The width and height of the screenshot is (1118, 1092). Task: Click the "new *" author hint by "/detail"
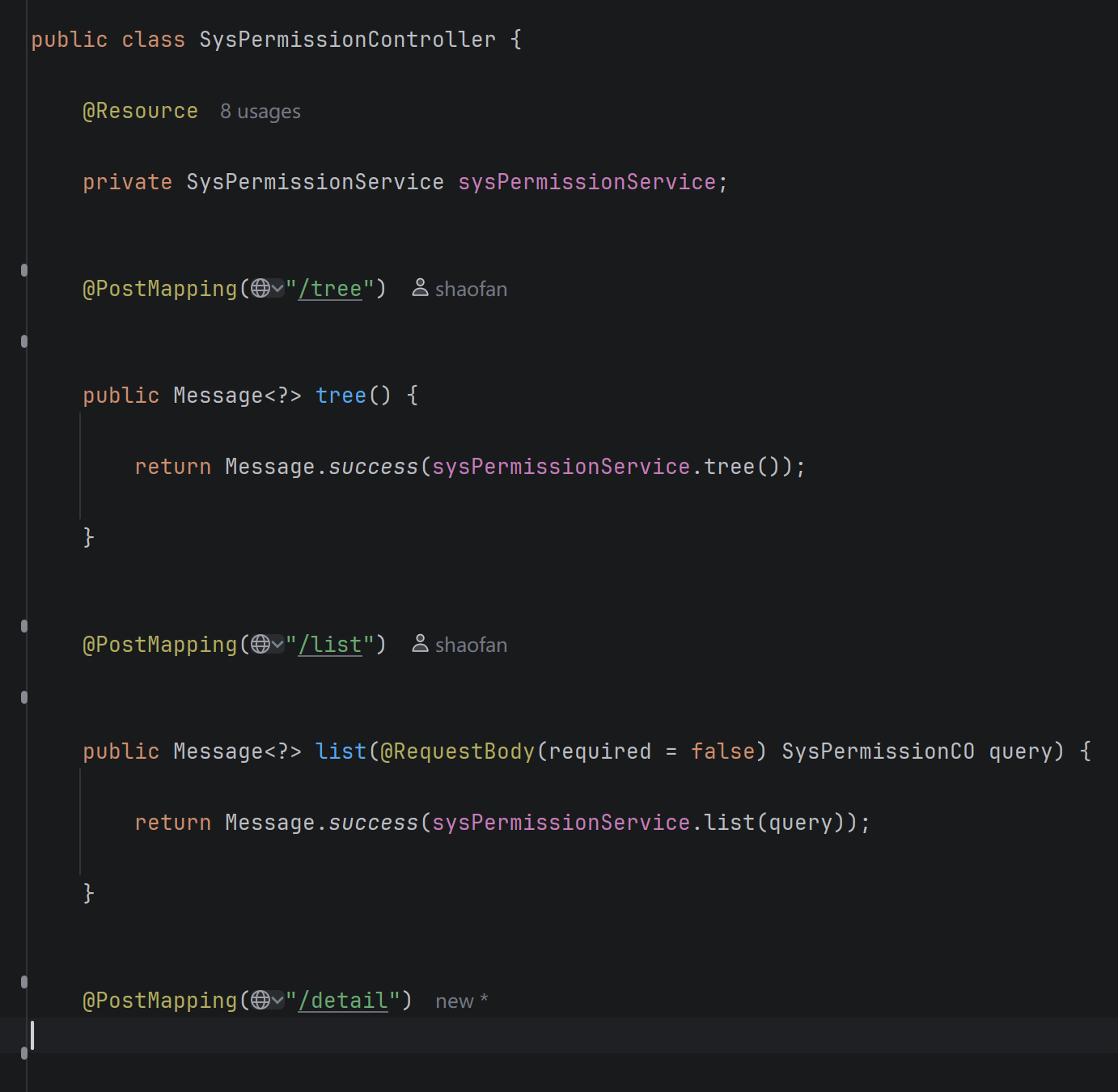pyautogui.click(x=462, y=1001)
